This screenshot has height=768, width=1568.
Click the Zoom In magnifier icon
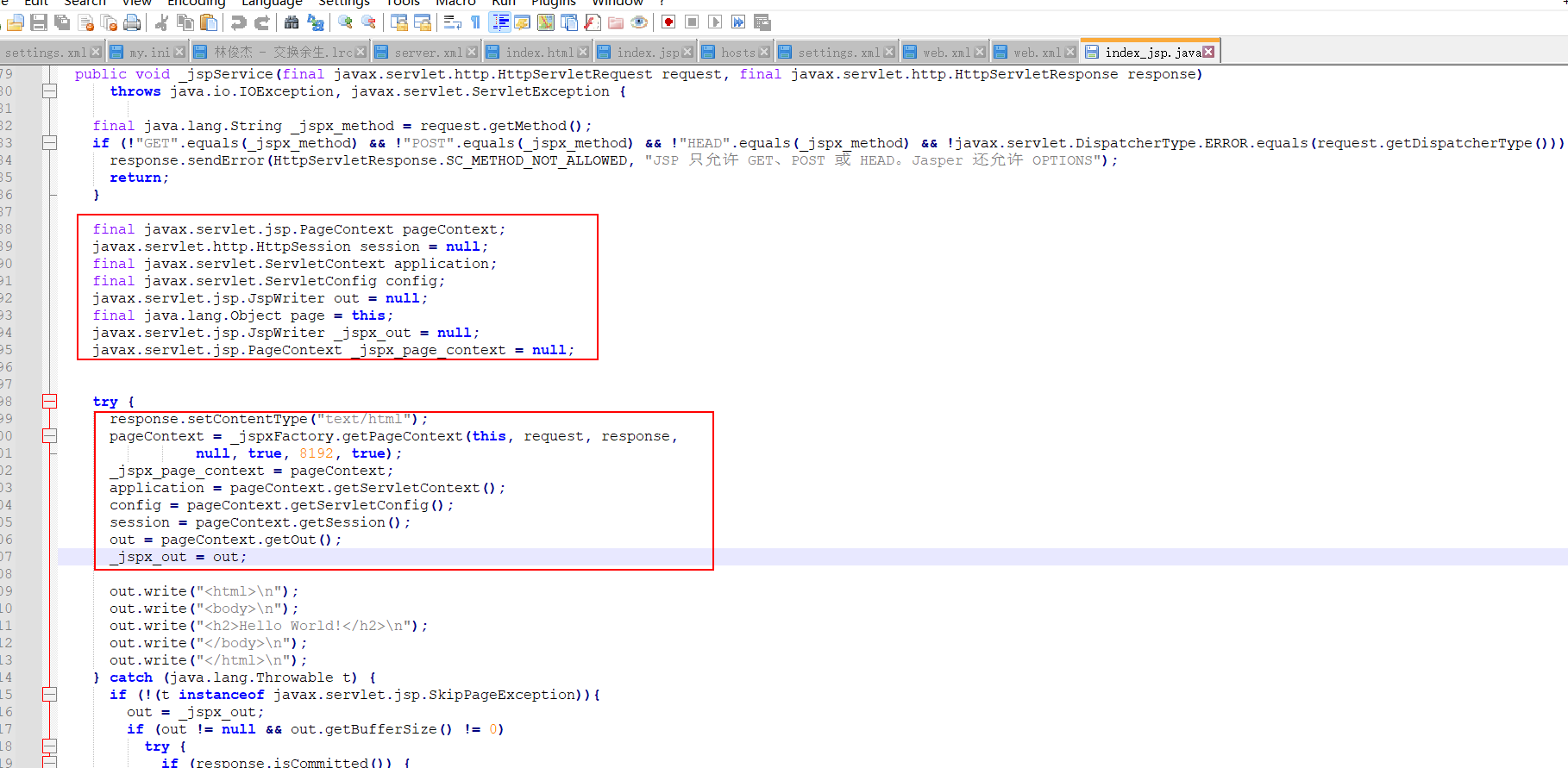345,22
